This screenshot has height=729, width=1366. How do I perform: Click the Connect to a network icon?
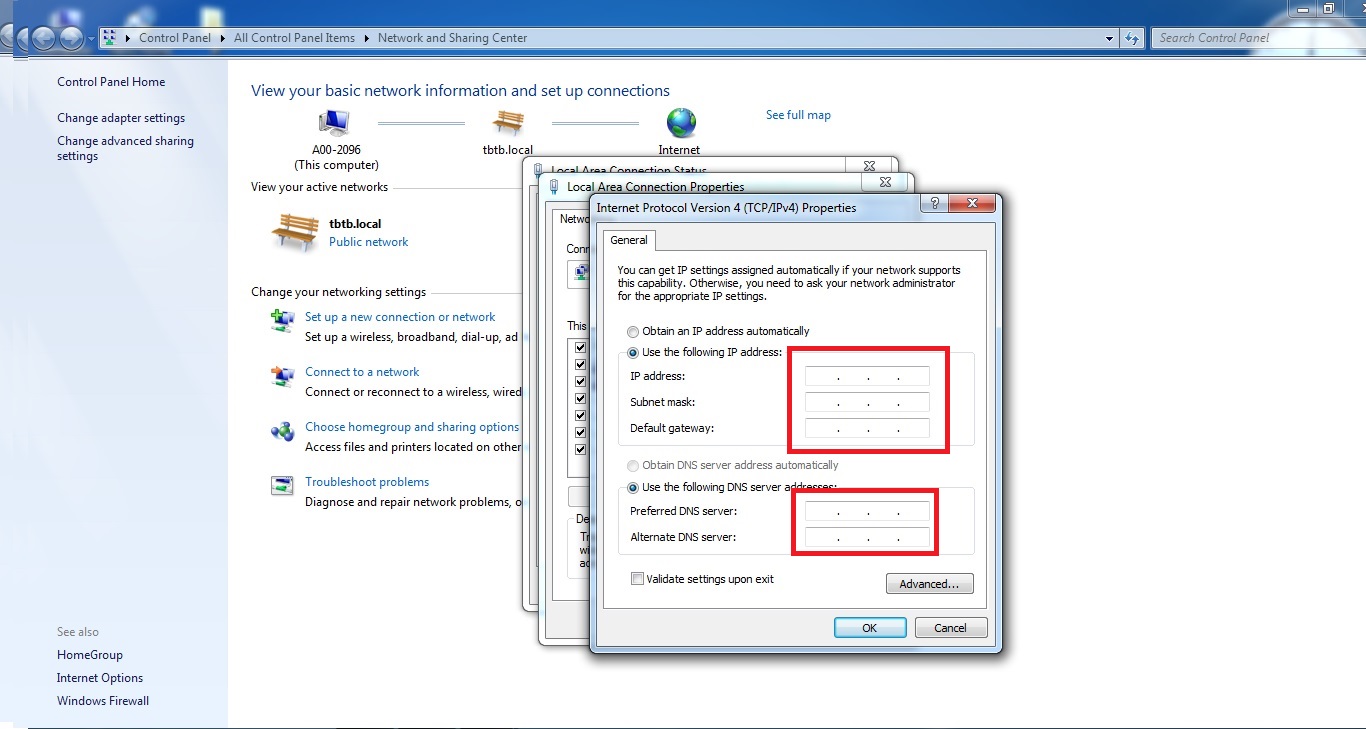coord(283,376)
